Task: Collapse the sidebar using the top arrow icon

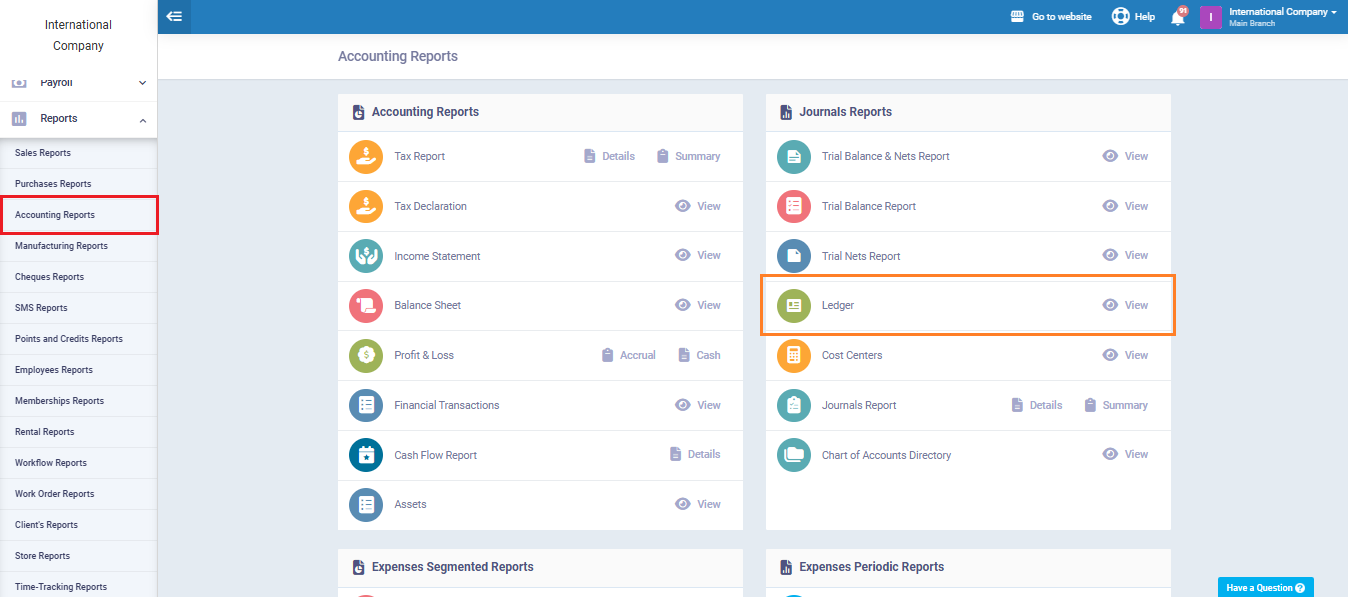Action: [174, 17]
